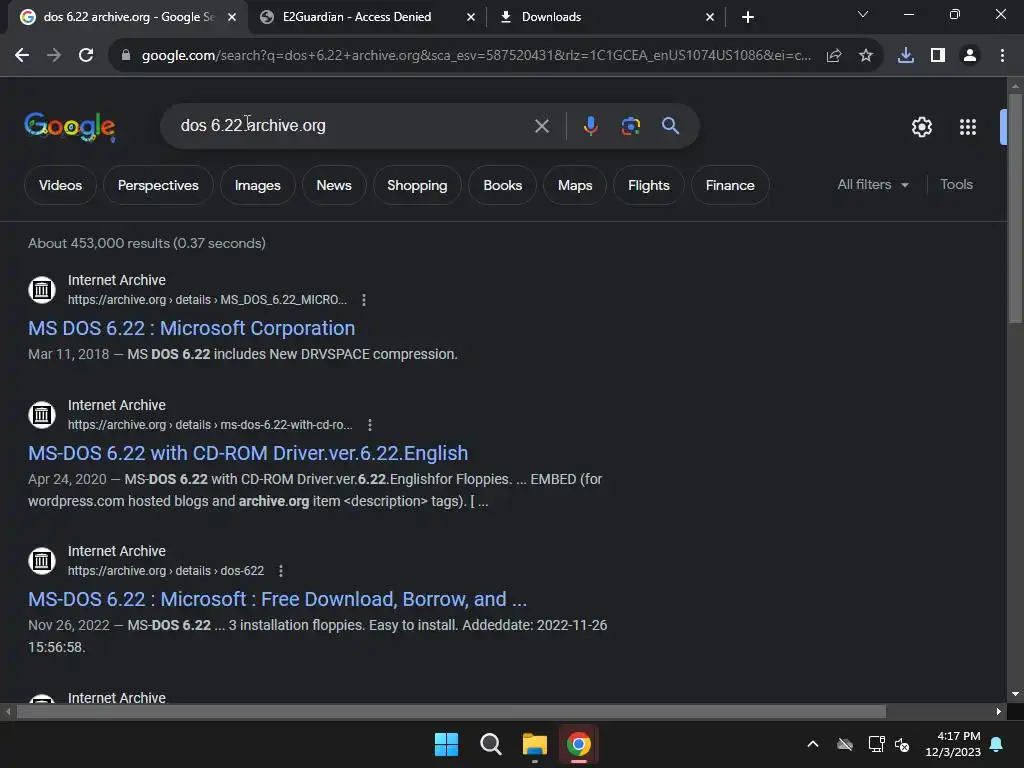Clear the Google search box
The width and height of the screenshot is (1024, 768).
coord(541,126)
